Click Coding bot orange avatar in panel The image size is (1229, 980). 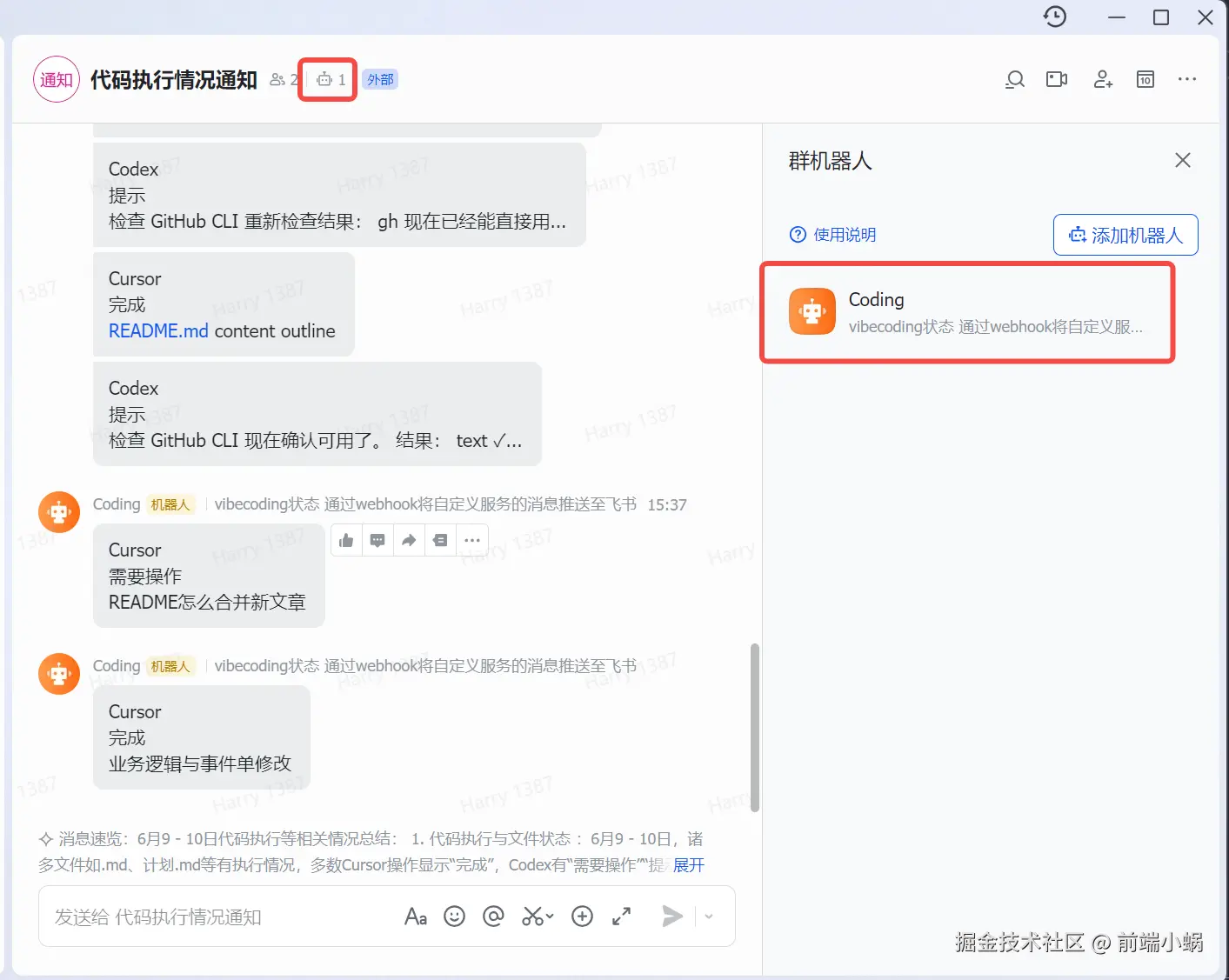pyautogui.click(x=812, y=311)
